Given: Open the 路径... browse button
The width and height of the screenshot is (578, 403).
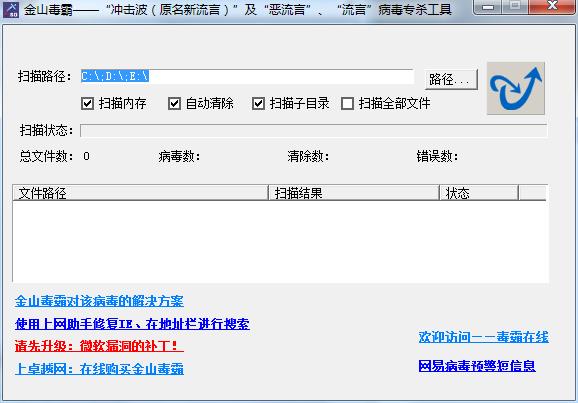Looking at the screenshot, I should (x=451, y=79).
